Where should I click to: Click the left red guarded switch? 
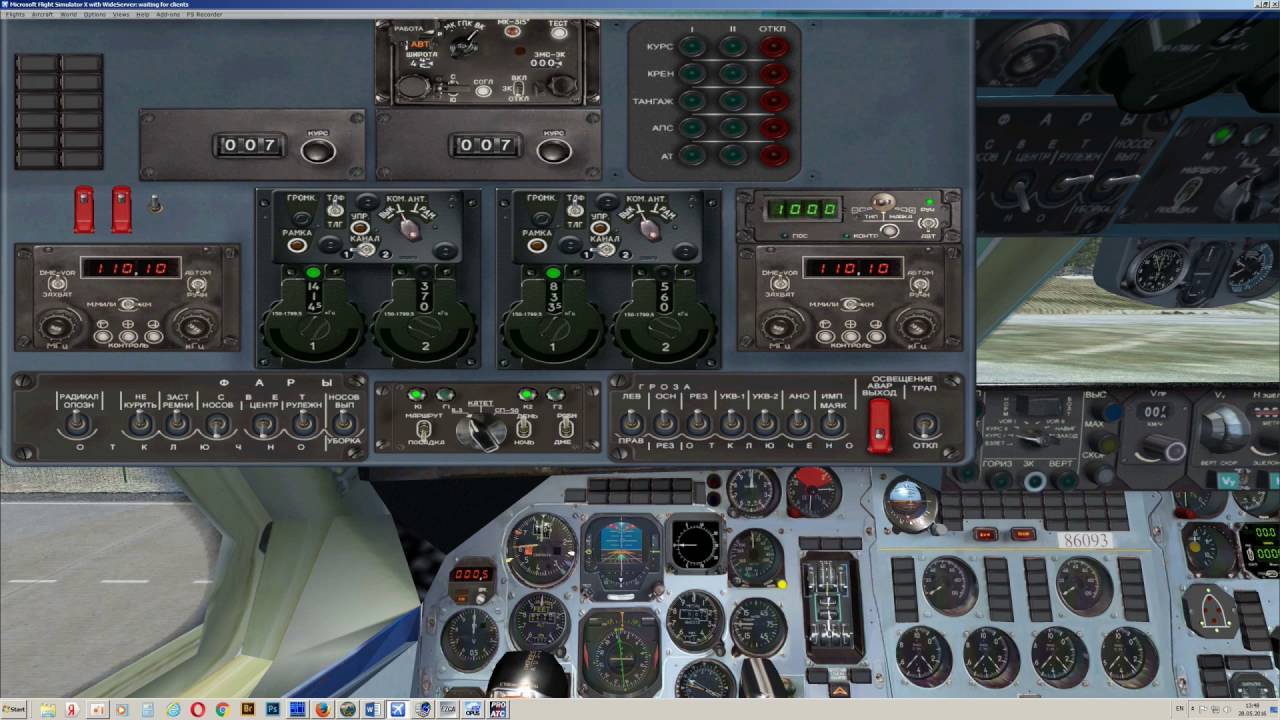(84, 209)
